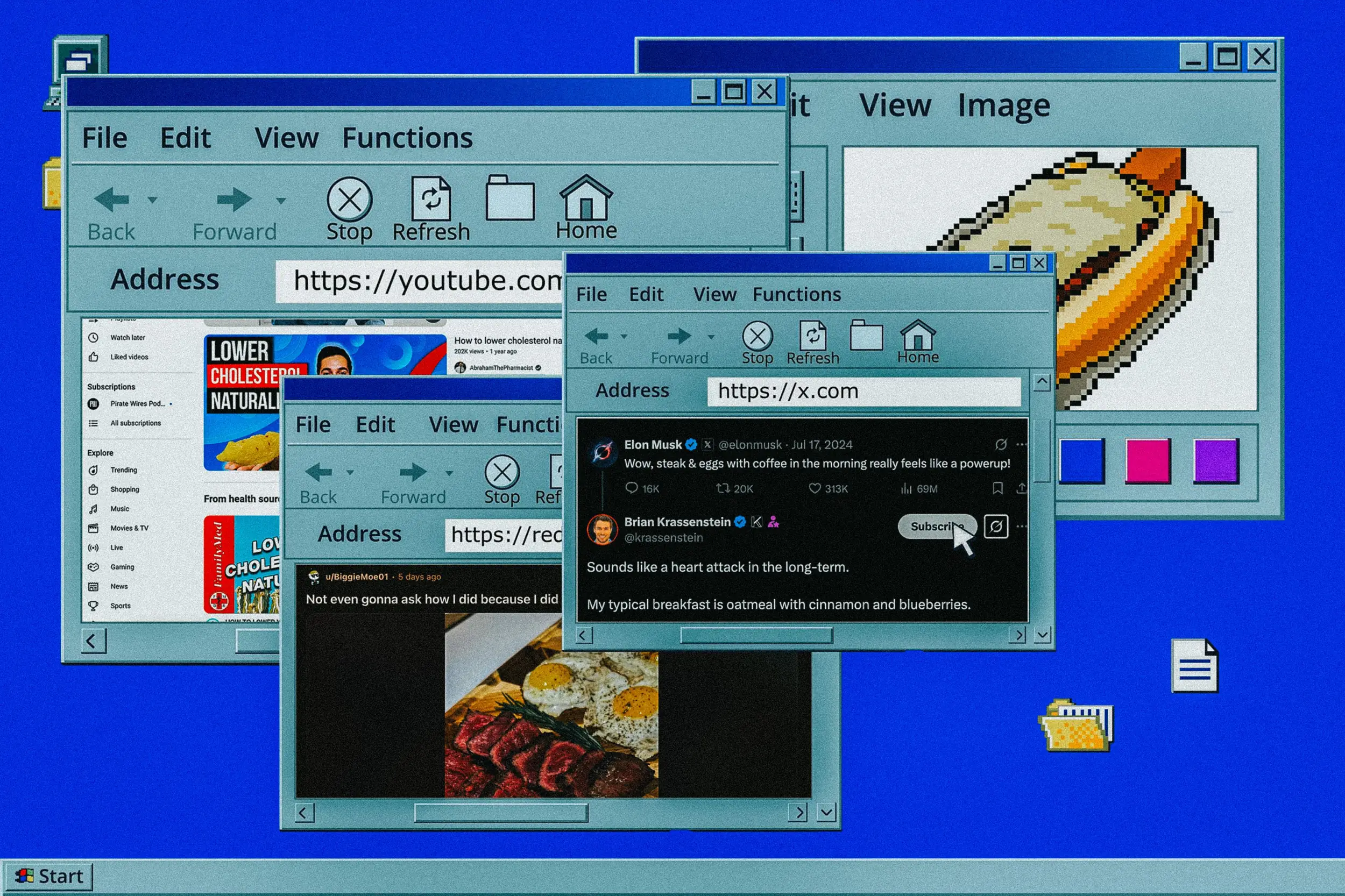Bookmark the Elon Musk tweet

[x=997, y=488]
